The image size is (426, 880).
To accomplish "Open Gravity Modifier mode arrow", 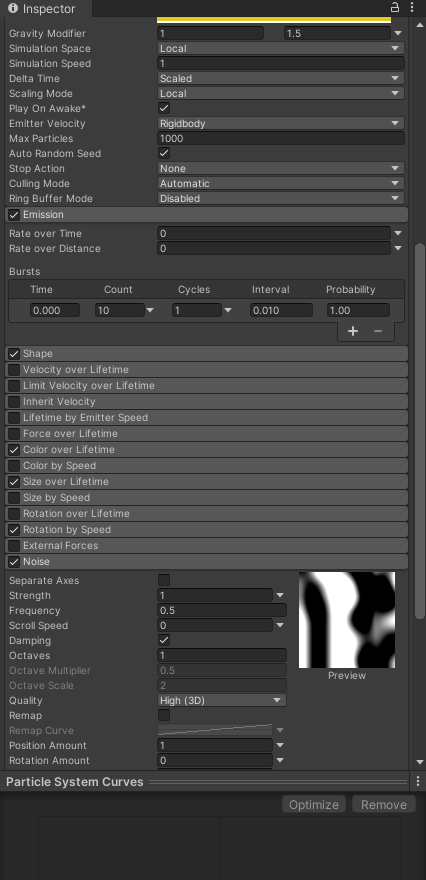I will pos(398,34).
